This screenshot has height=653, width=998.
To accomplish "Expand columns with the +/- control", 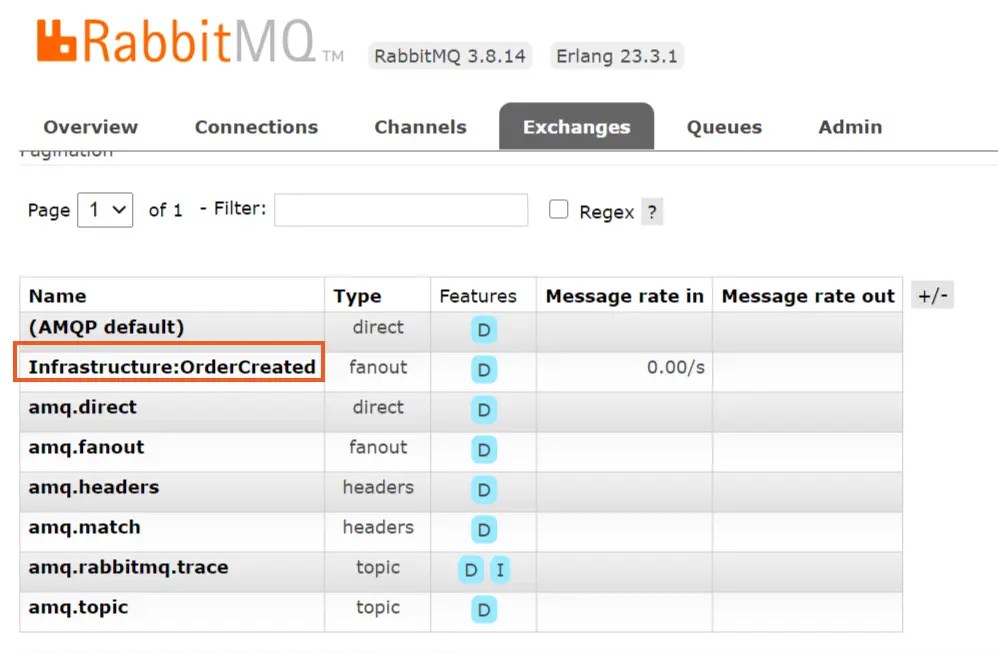I will tap(933, 294).
